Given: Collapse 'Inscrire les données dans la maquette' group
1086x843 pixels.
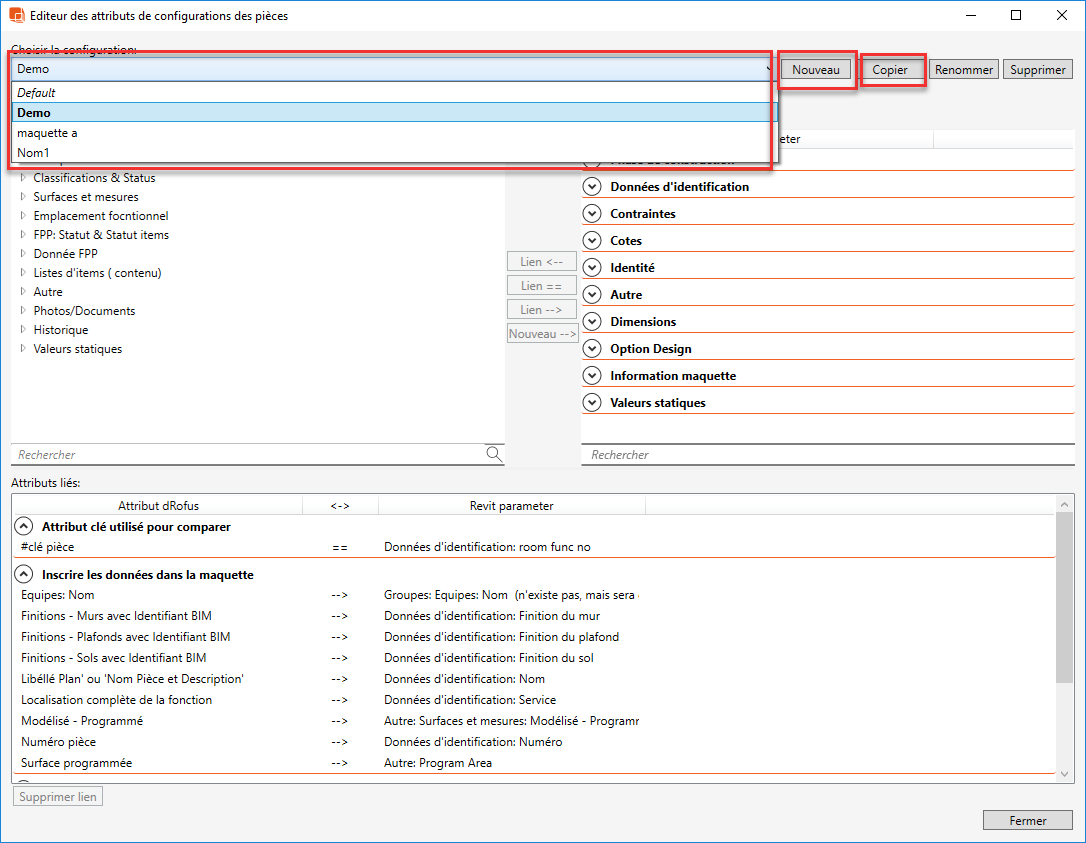Looking at the screenshot, I should click(23, 575).
